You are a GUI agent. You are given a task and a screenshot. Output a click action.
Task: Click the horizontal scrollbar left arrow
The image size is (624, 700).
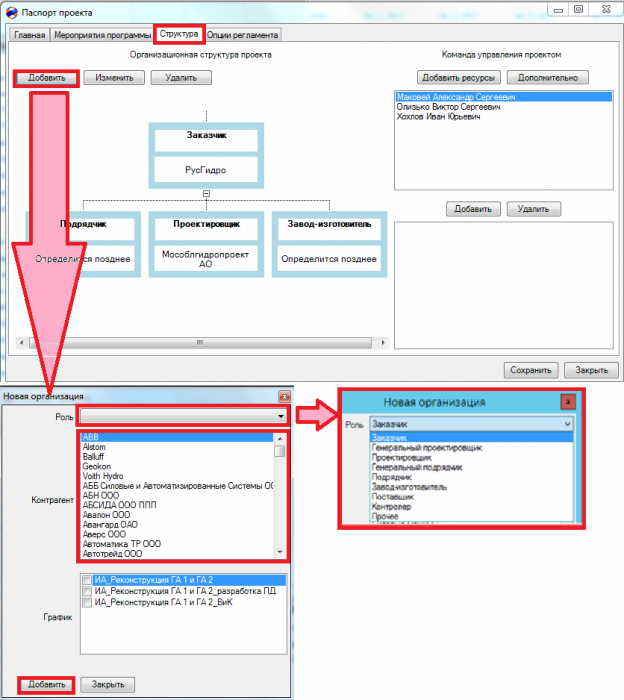coord(21,343)
